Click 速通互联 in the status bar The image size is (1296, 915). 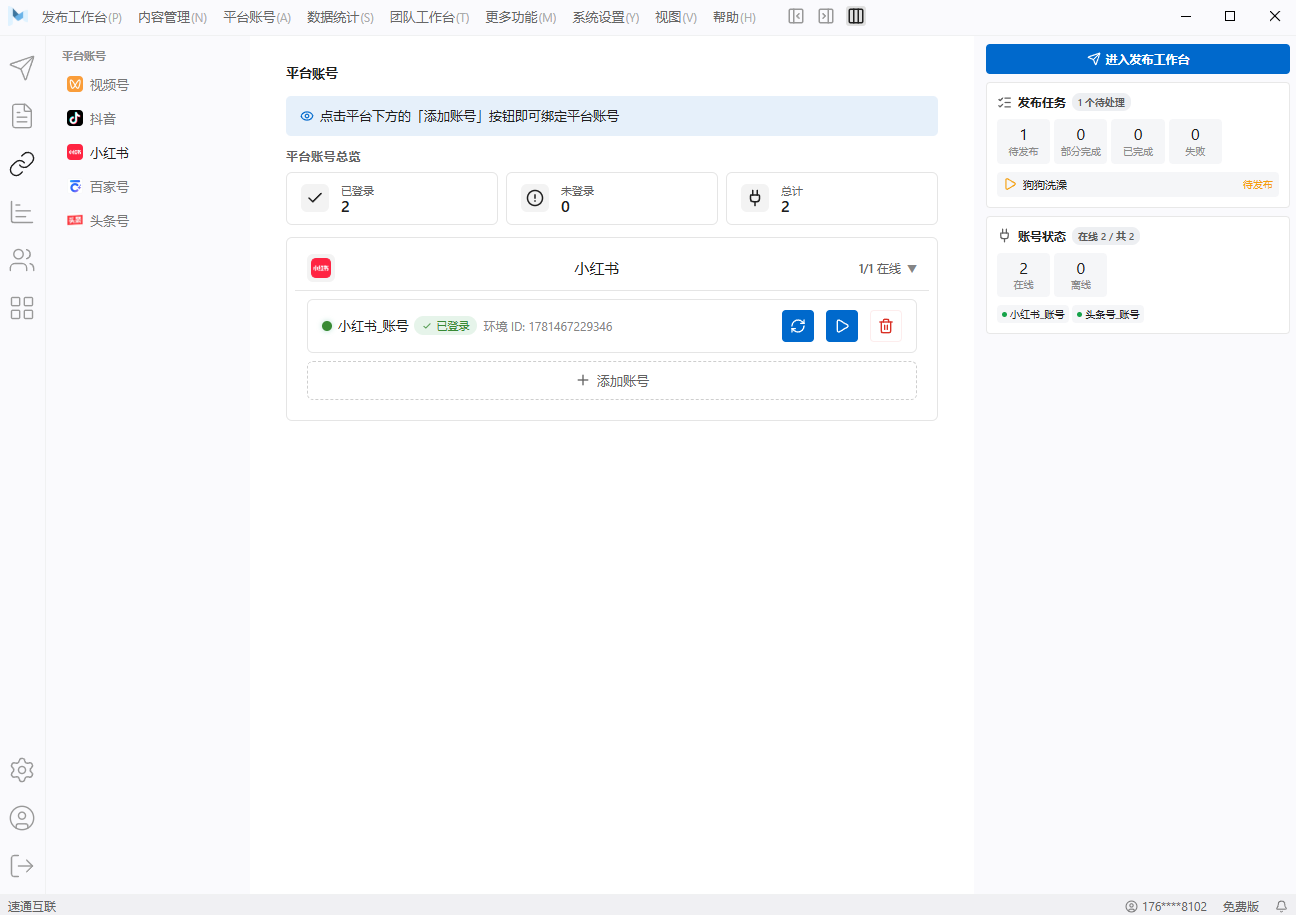click(32, 906)
